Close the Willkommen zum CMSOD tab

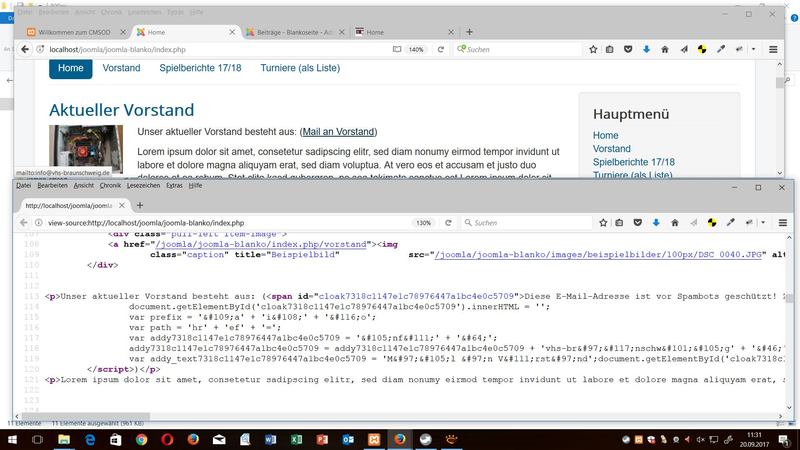pos(123,32)
